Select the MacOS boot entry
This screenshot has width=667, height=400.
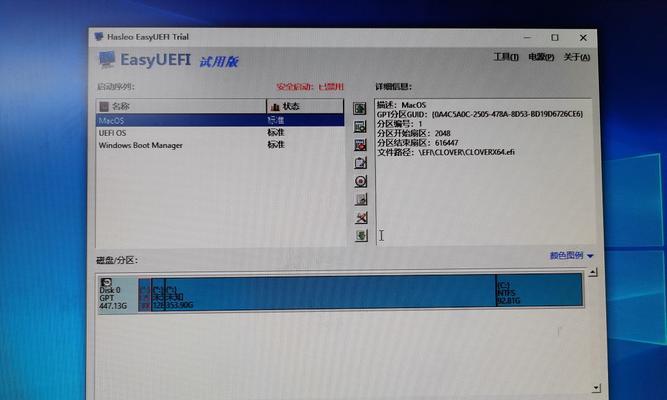tap(220, 120)
